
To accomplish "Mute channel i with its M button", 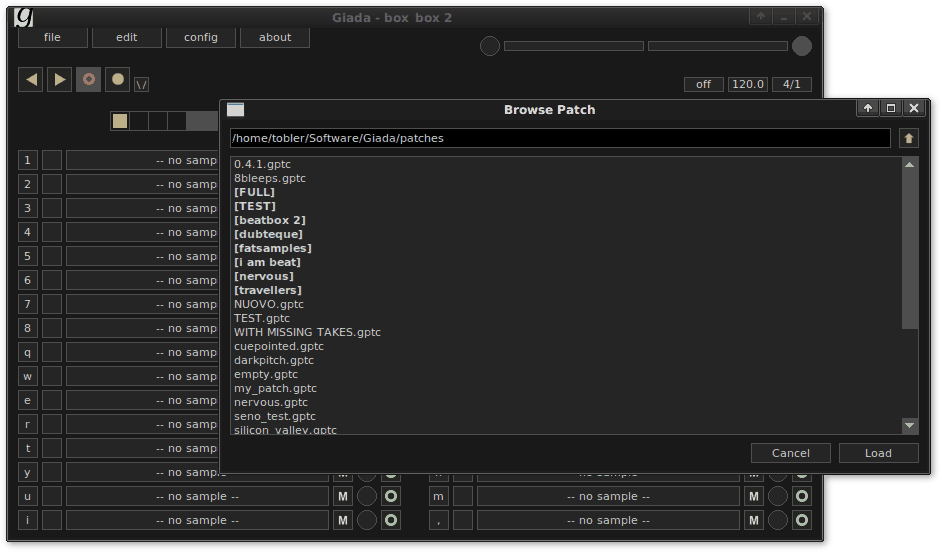I will click(x=343, y=520).
